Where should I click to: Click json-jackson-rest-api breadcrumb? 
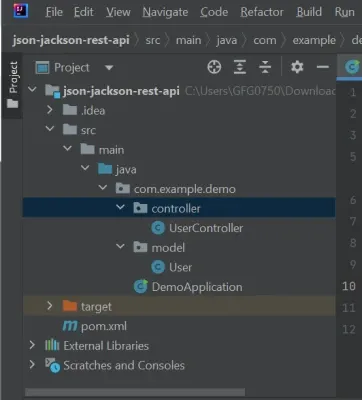71,40
